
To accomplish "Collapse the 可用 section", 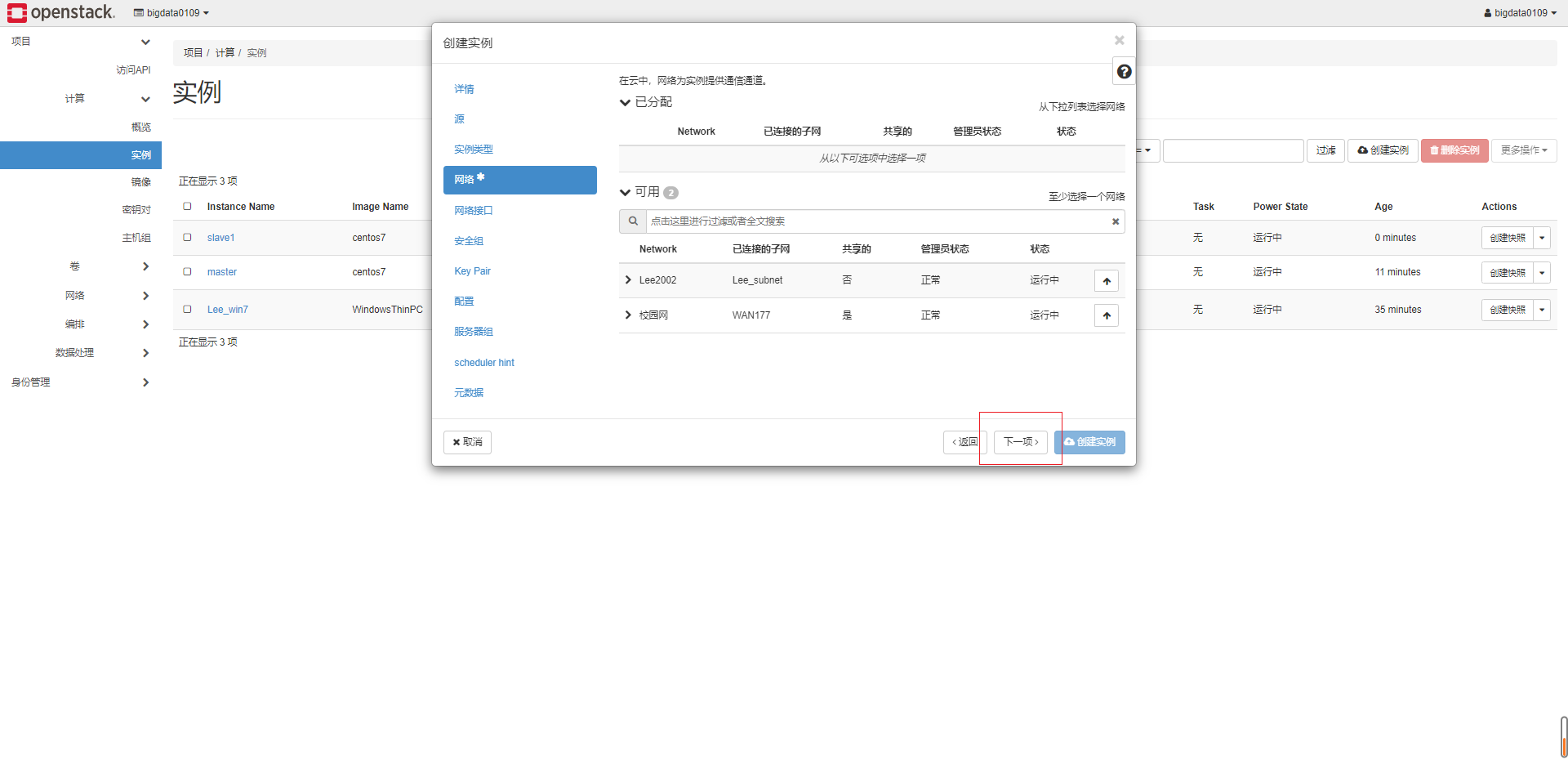I will tap(625, 192).
